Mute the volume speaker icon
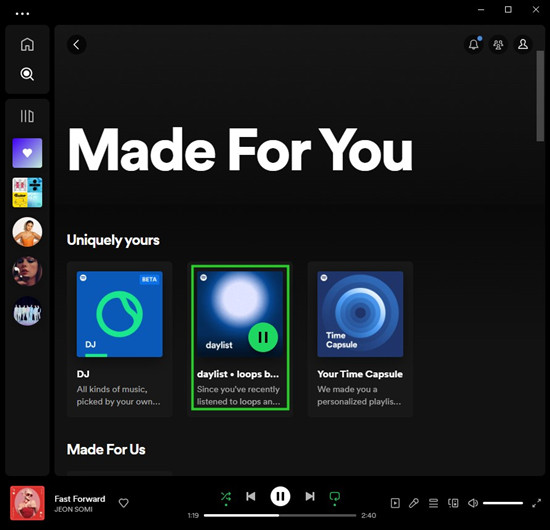This screenshot has height=530, width=550. 473,503
